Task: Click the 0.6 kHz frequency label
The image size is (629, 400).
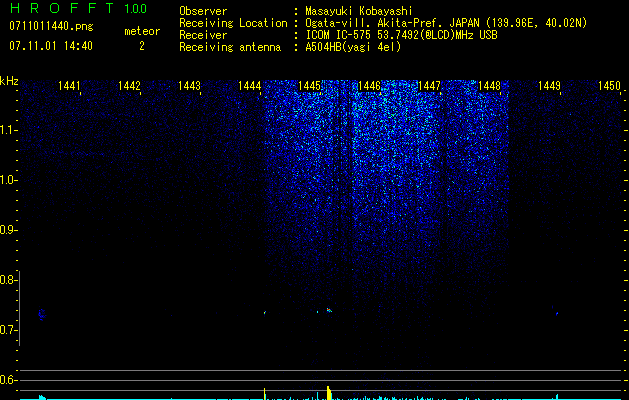Action: (x=7, y=380)
